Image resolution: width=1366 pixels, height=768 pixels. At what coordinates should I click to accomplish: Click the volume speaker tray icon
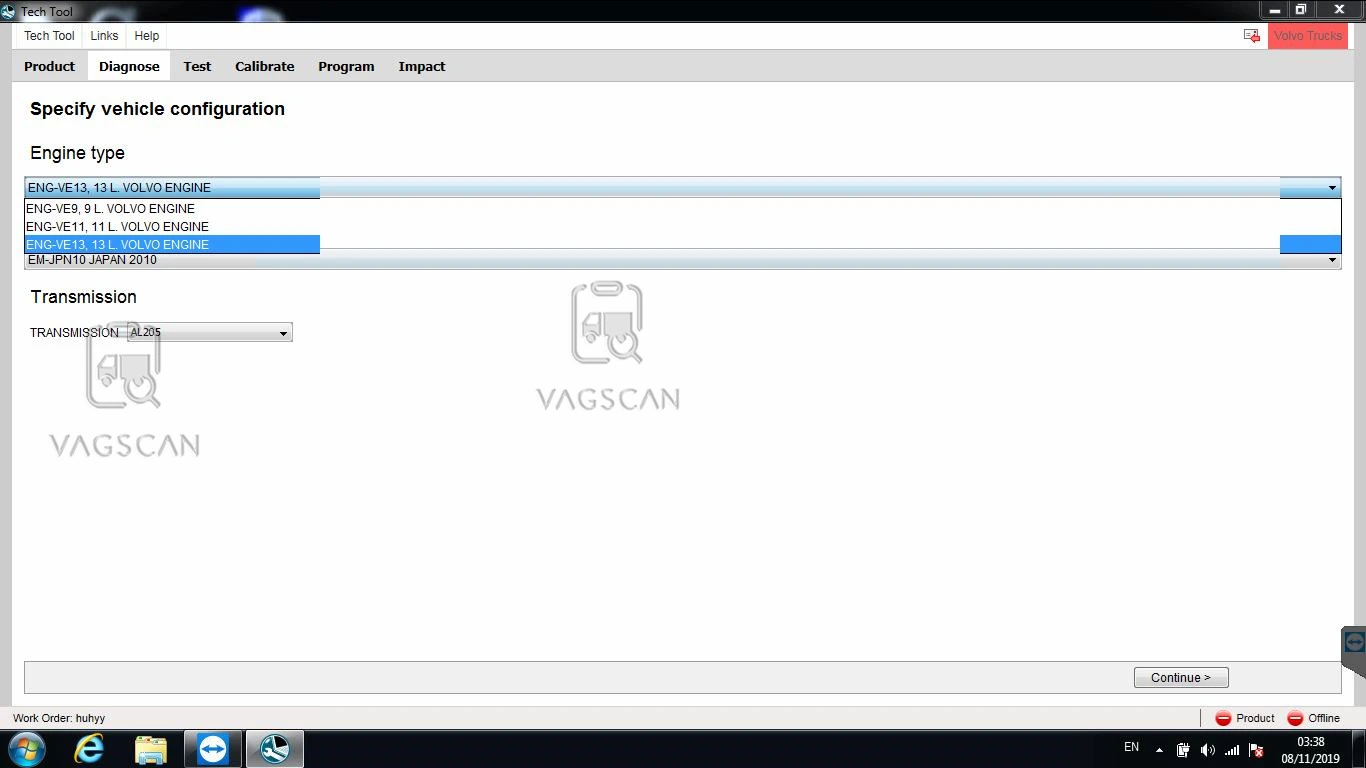pos(1207,750)
